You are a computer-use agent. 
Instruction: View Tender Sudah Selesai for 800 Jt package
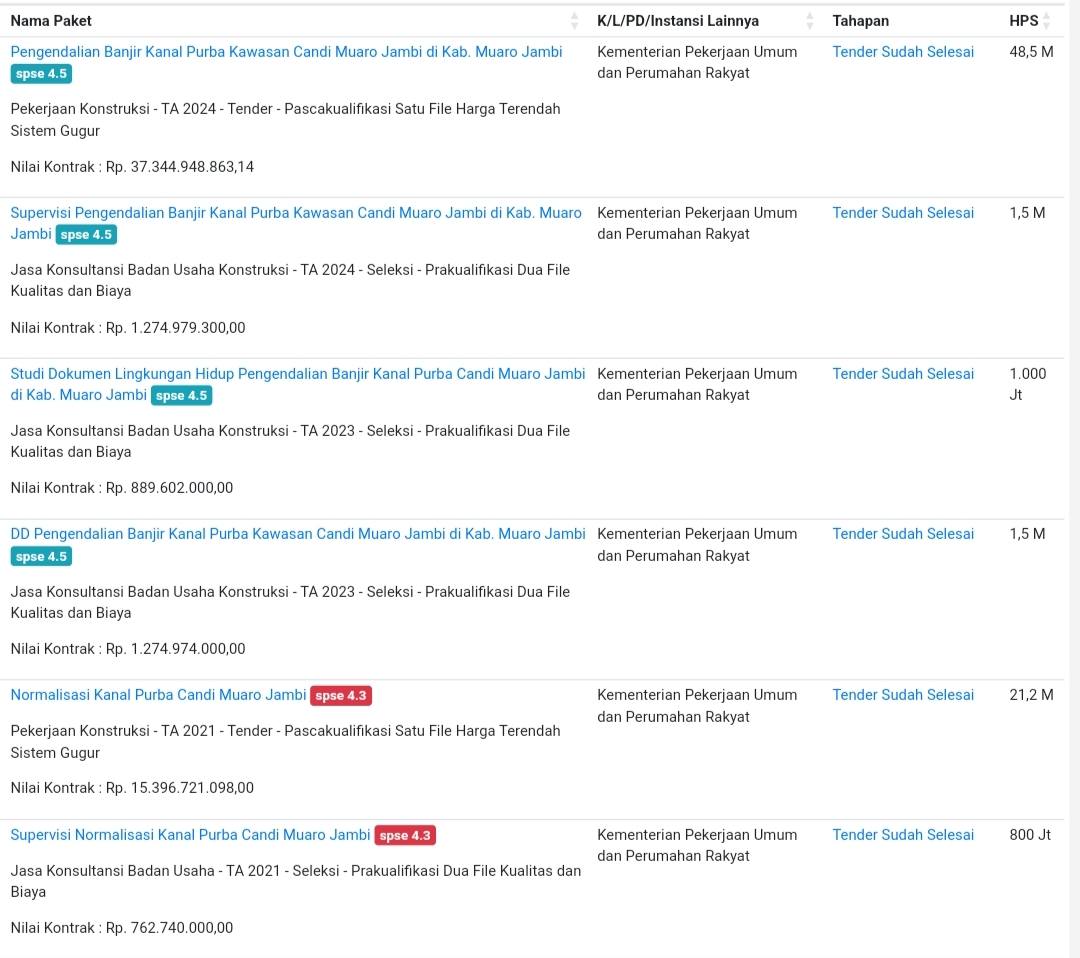pos(903,835)
